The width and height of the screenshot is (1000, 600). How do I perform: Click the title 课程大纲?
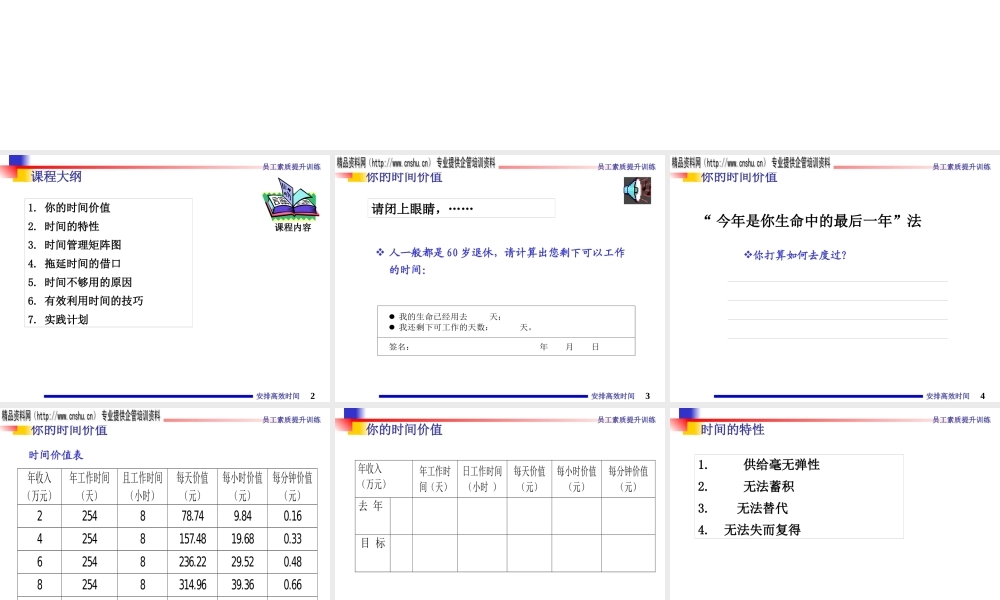pos(56,177)
